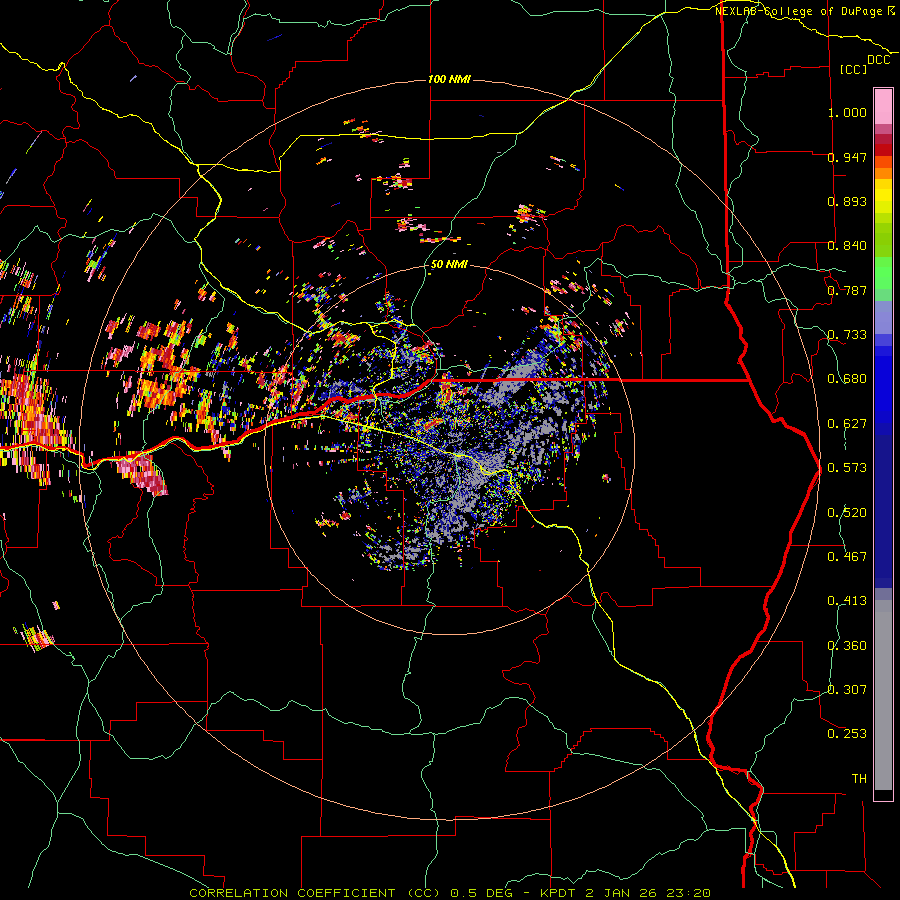The height and width of the screenshot is (900, 900).
Task: Click the '0.5 DEG' elevation text
Action: [x=481, y=893]
